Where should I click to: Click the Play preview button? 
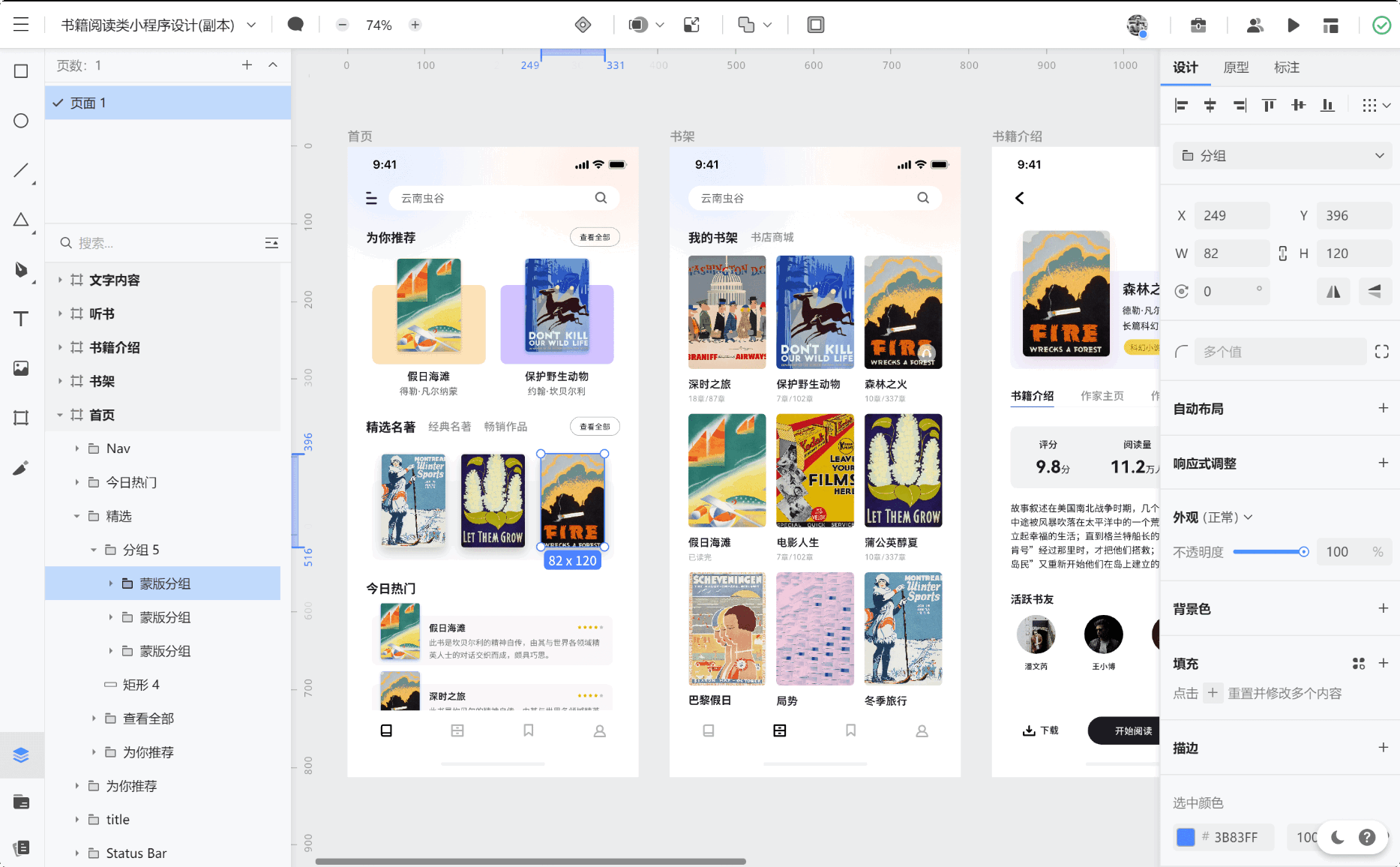pos(1294,25)
